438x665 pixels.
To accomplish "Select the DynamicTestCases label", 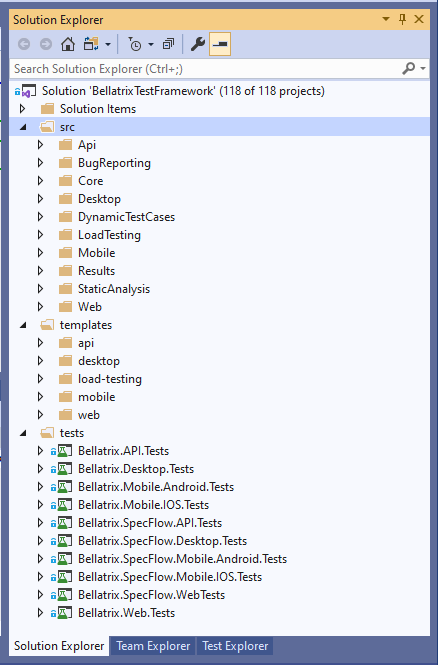I will tap(126, 217).
